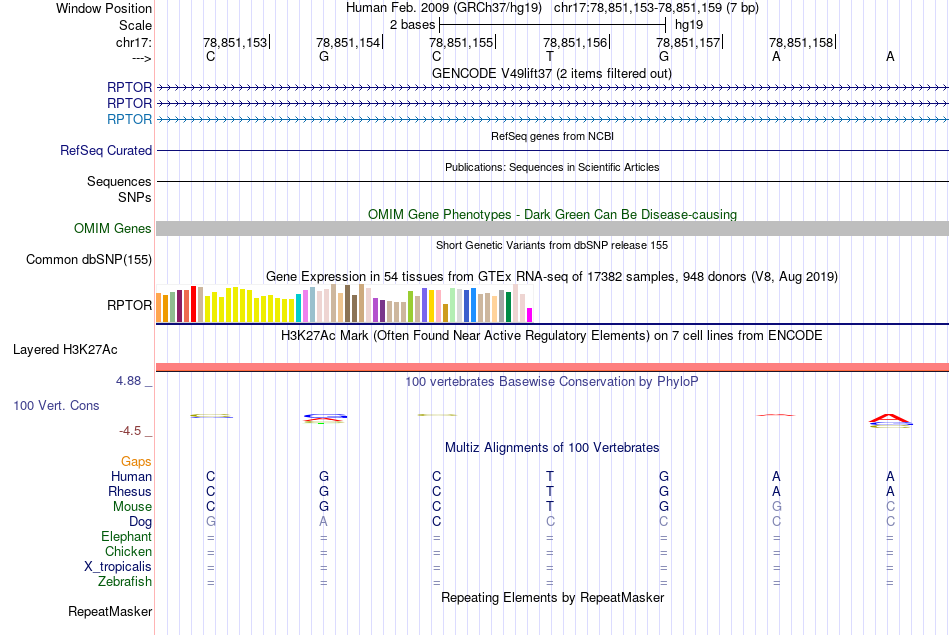Viewport: 950px width, 635px height.
Task: Click the GTEx Gene Expression track title
Action: tap(552, 277)
